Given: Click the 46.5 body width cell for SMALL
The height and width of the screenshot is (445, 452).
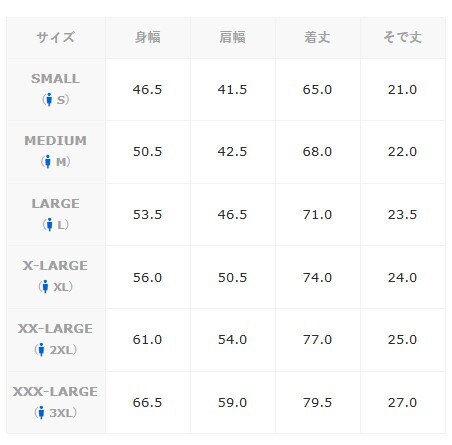Looking at the screenshot, I should click(147, 89).
